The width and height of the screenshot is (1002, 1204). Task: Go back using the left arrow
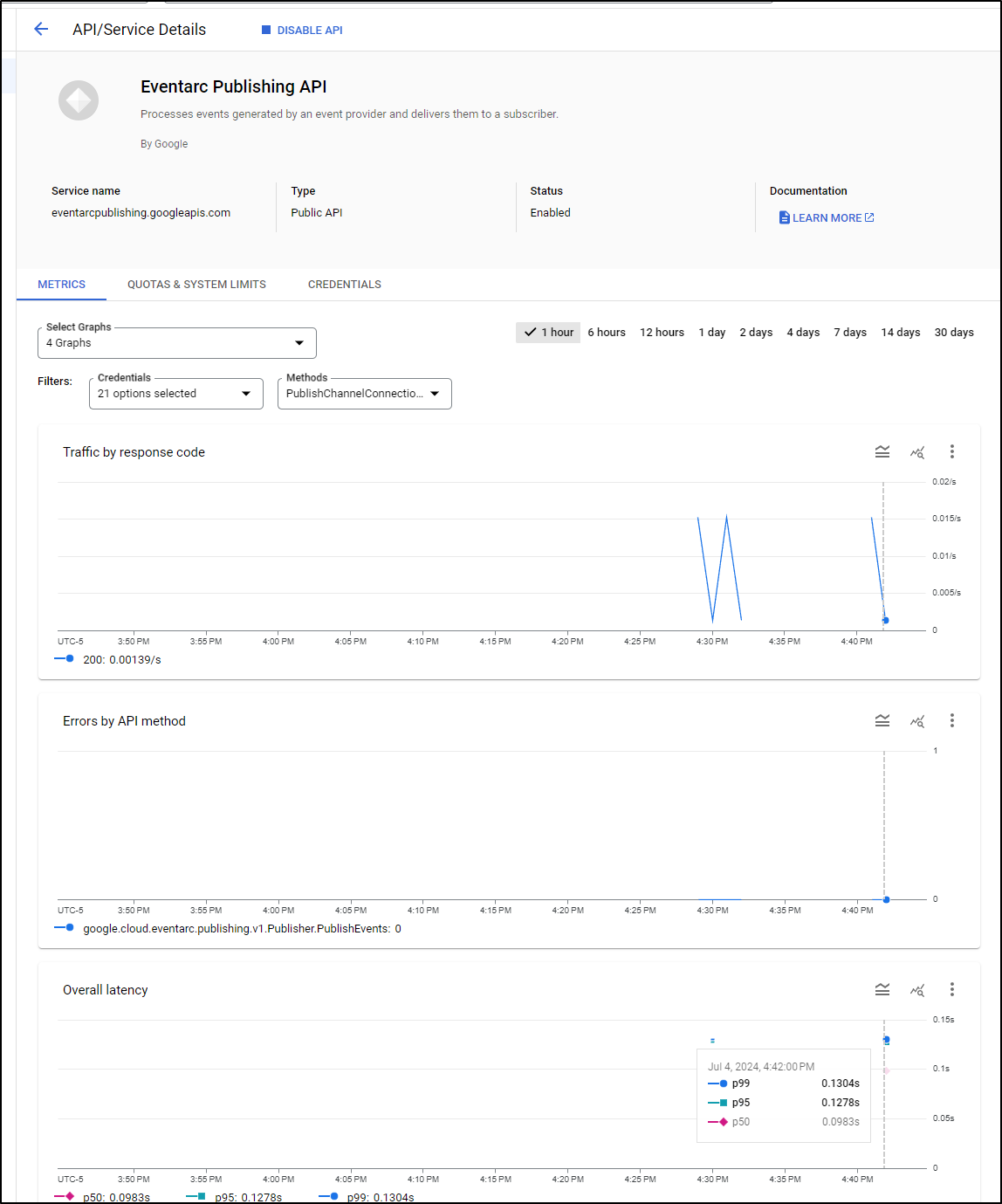click(41, 30)
